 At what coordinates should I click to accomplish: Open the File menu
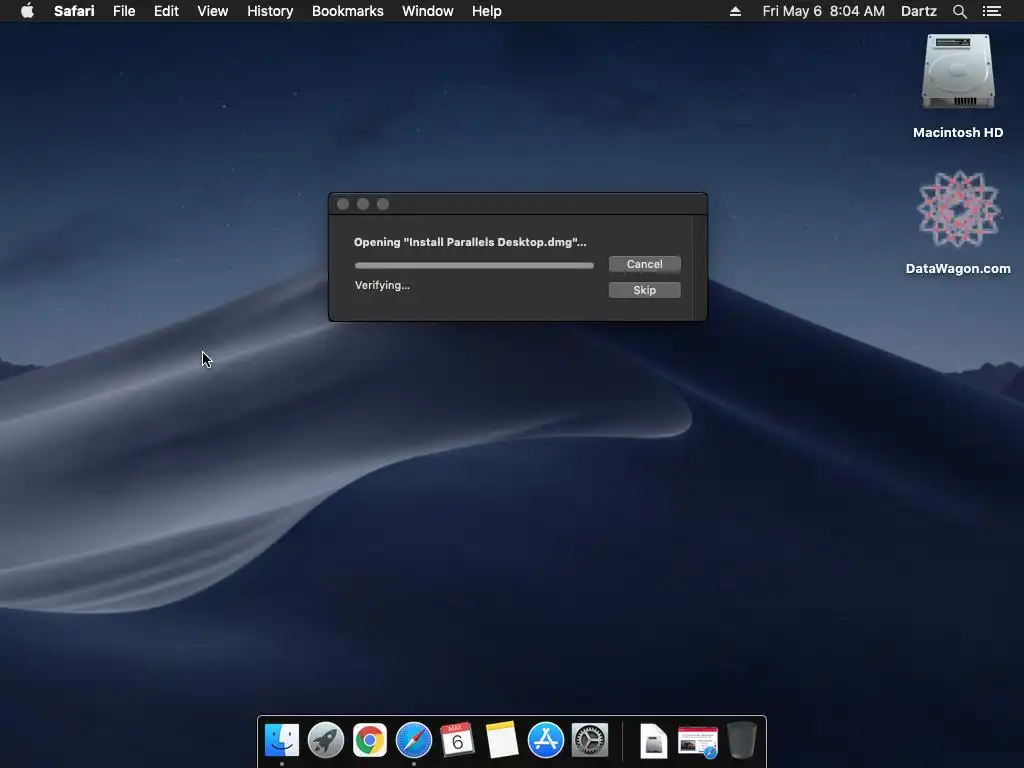click(x=124, y=11)
